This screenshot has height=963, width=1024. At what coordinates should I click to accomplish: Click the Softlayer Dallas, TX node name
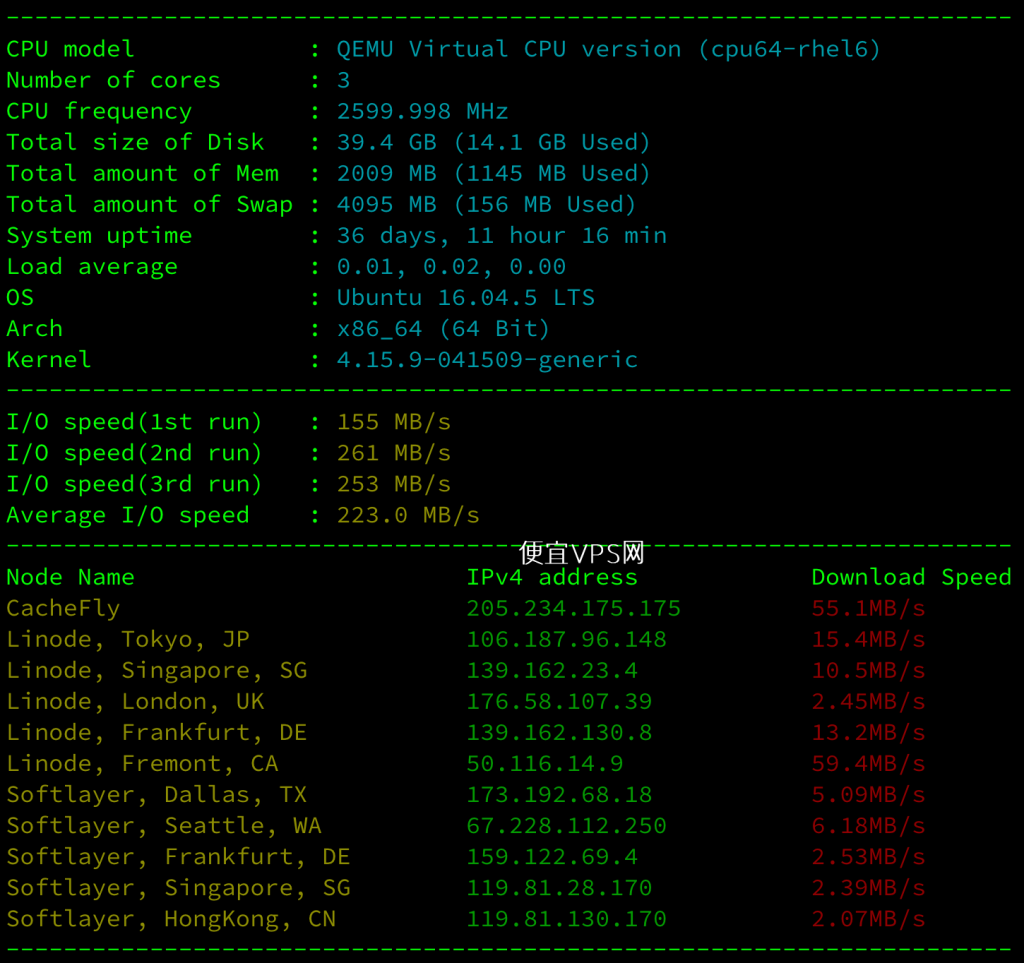point(157,795)
